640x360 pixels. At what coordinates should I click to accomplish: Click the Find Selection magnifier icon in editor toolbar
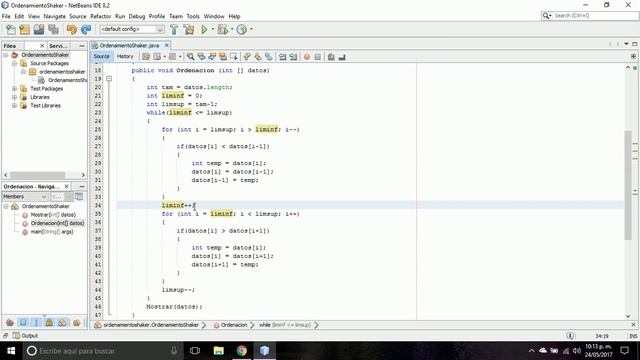tap(191, 57)
